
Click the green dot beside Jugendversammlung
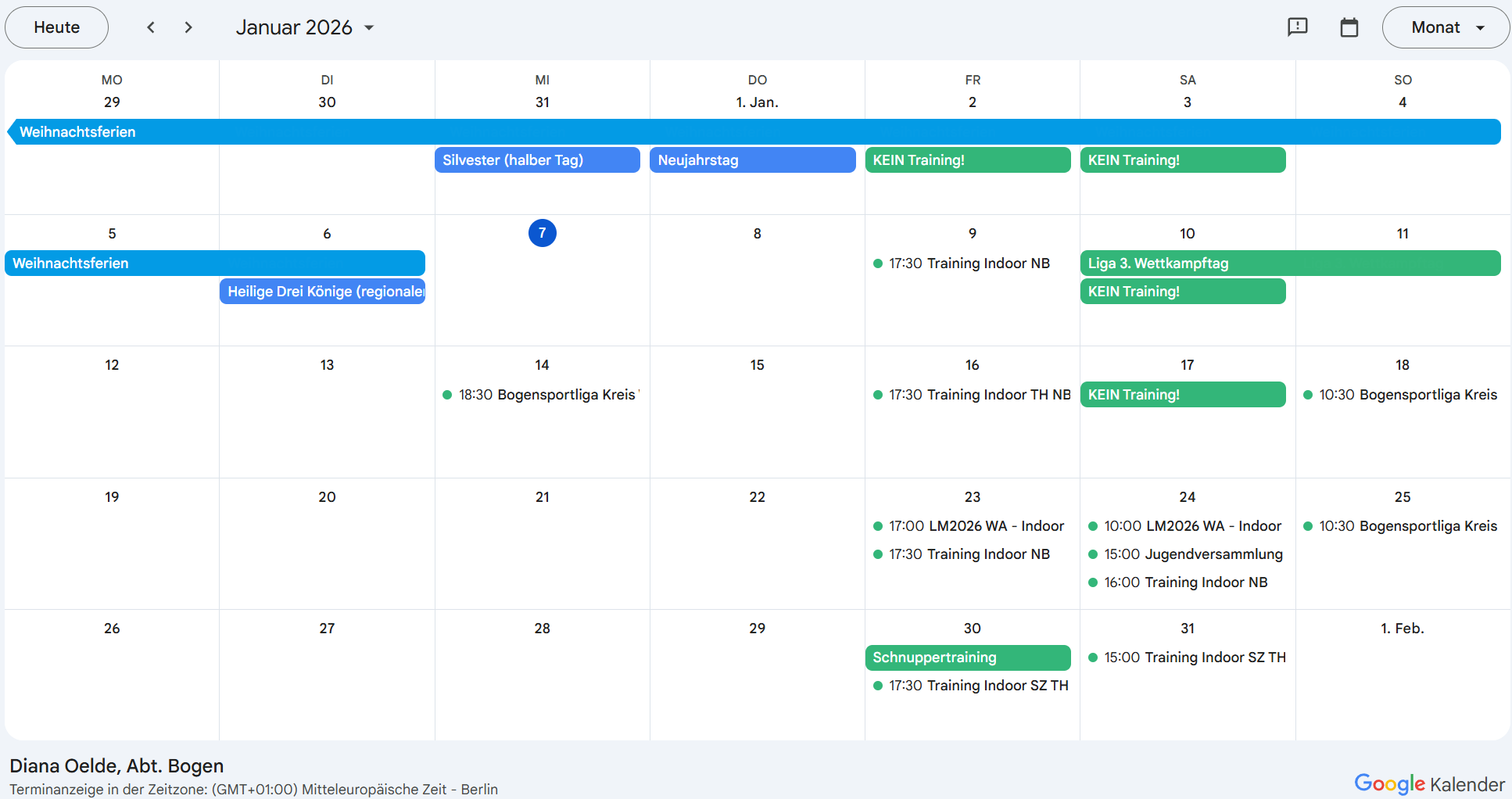(x=1091, y=554)
